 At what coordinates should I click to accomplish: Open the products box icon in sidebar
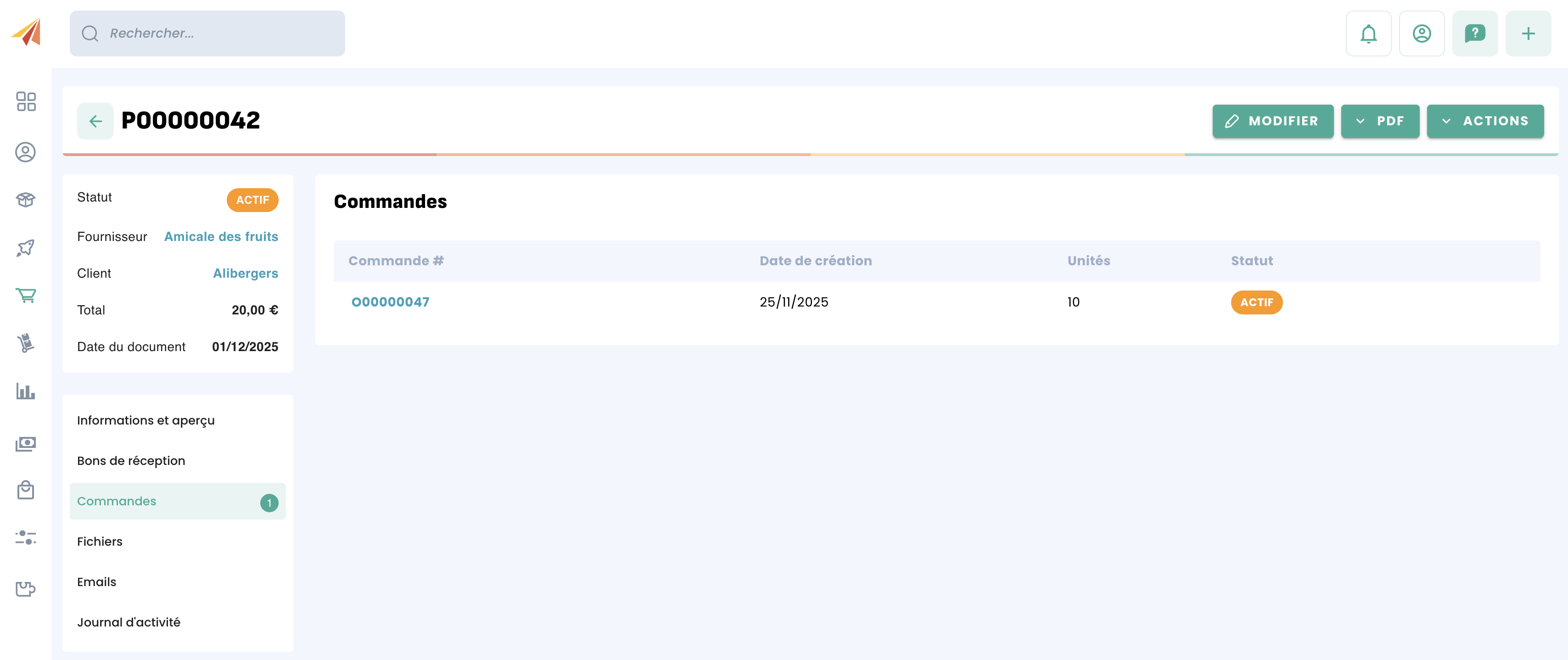(26, 200)
